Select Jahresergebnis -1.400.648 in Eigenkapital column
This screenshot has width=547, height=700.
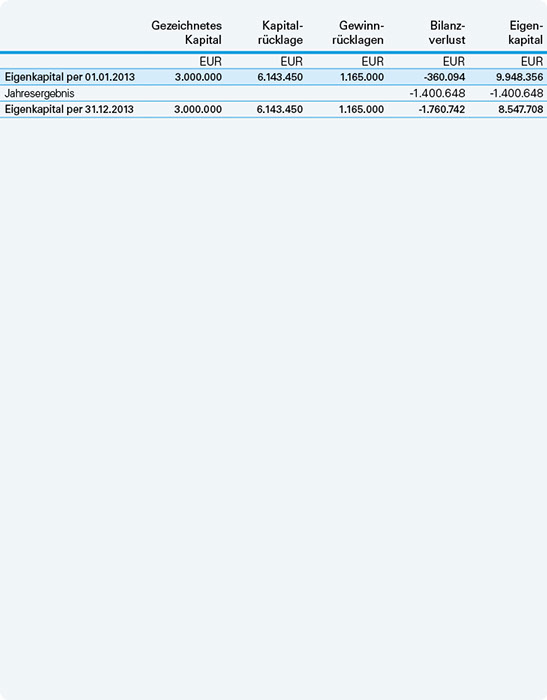pyautogui.click(x=516, y=93)
